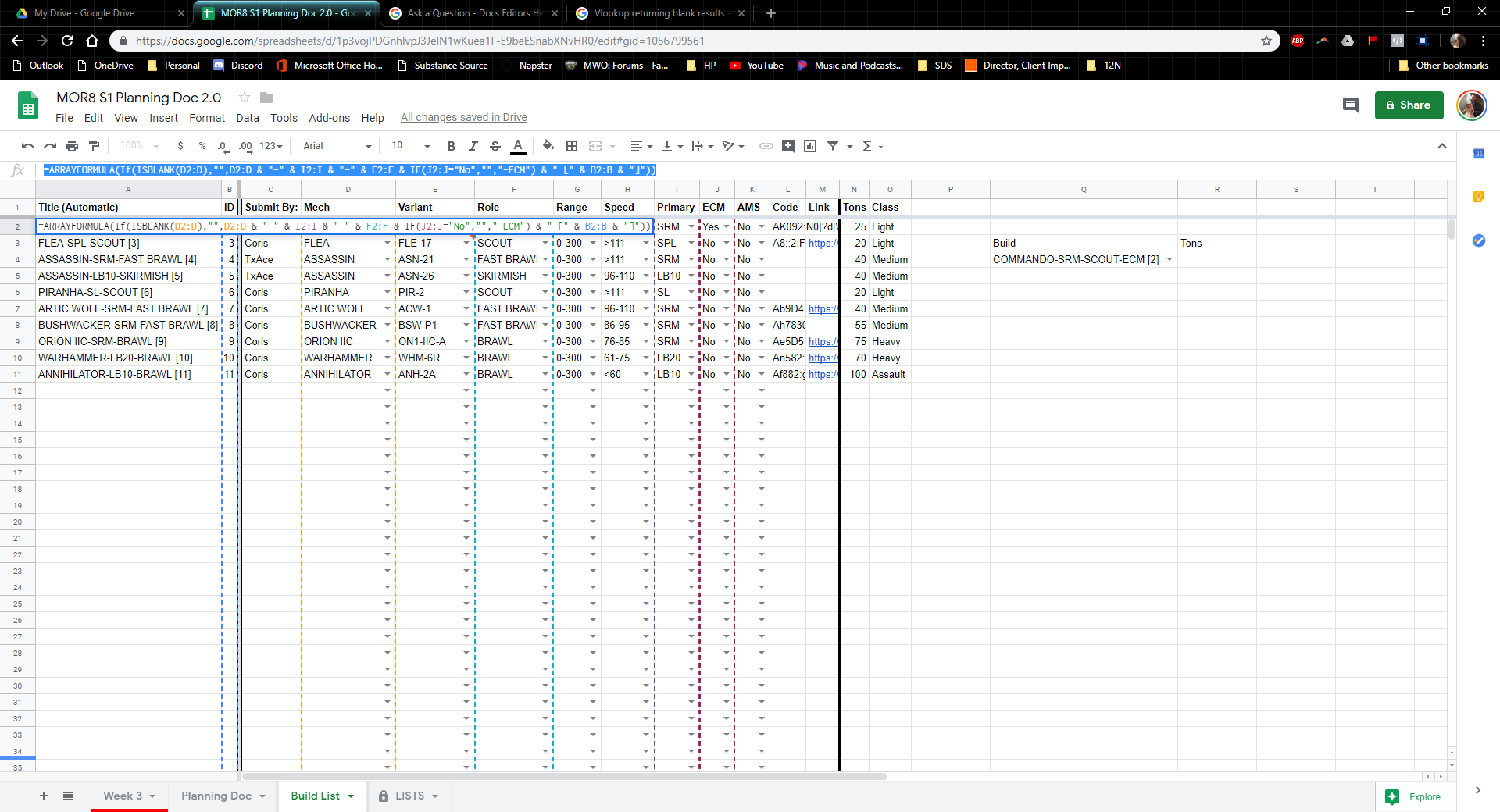Switch to the LISTS sheet tab

[x=409, y=796]
